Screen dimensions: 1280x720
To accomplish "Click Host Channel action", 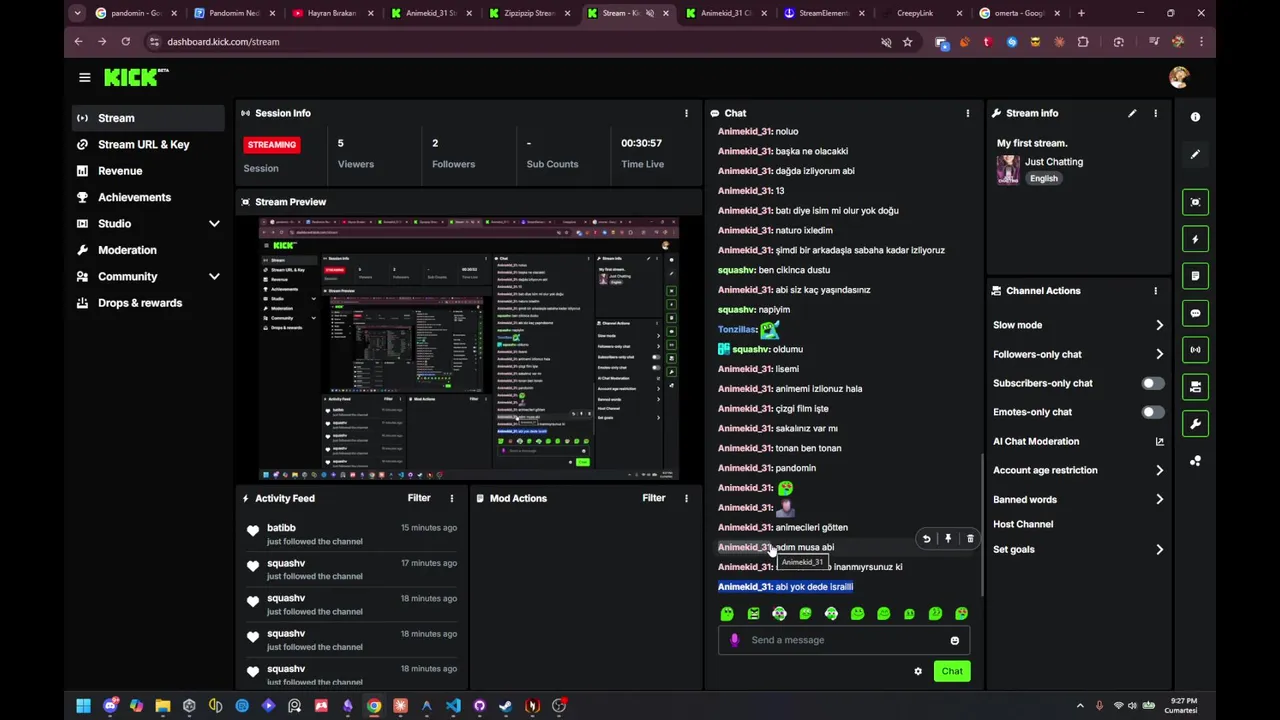I will 1023,524.
